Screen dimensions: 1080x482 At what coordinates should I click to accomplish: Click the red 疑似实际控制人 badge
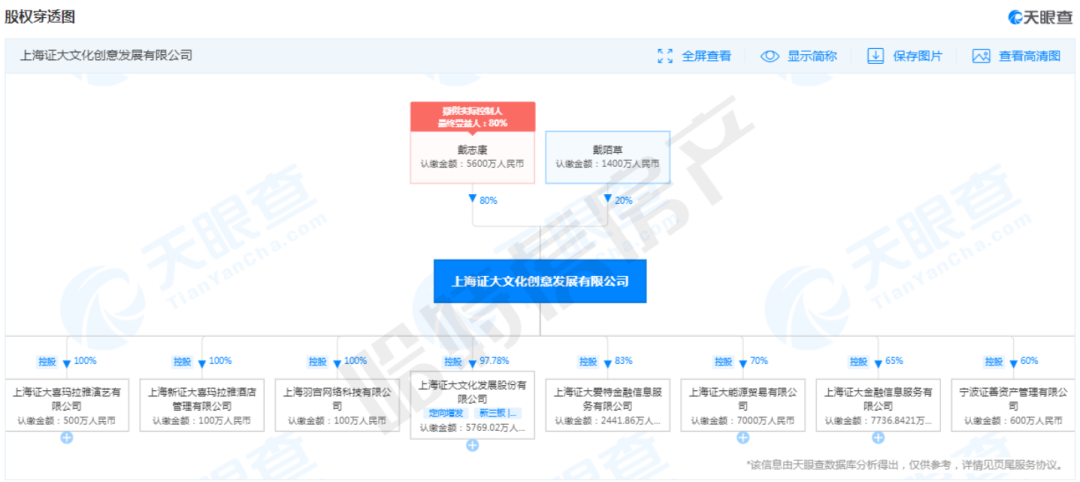tap(472, 117)
